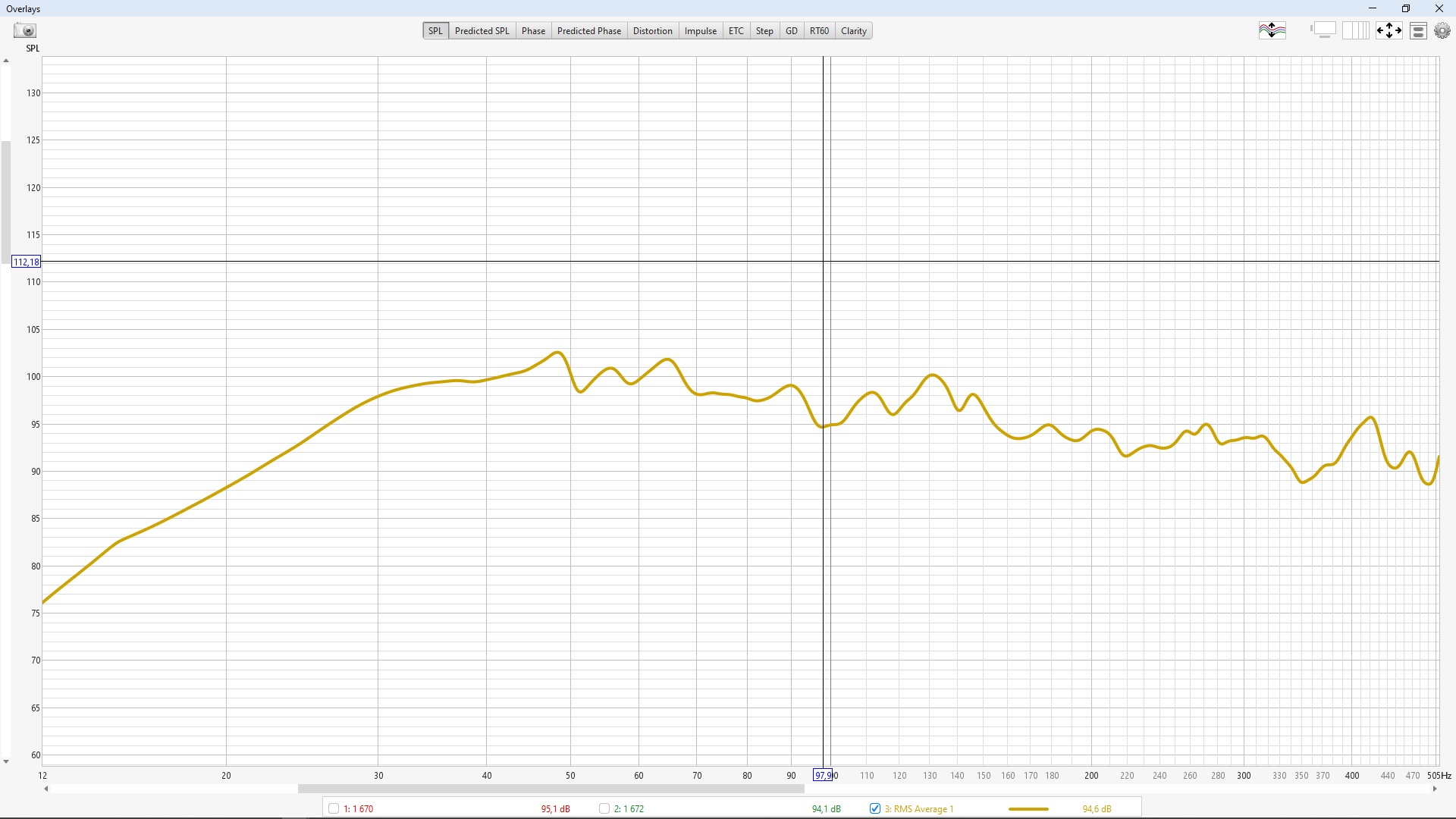Enable the 2: 1 672 trace checkbox
This screenshot has width=1456, height=819.
click(x=604, y=808)
